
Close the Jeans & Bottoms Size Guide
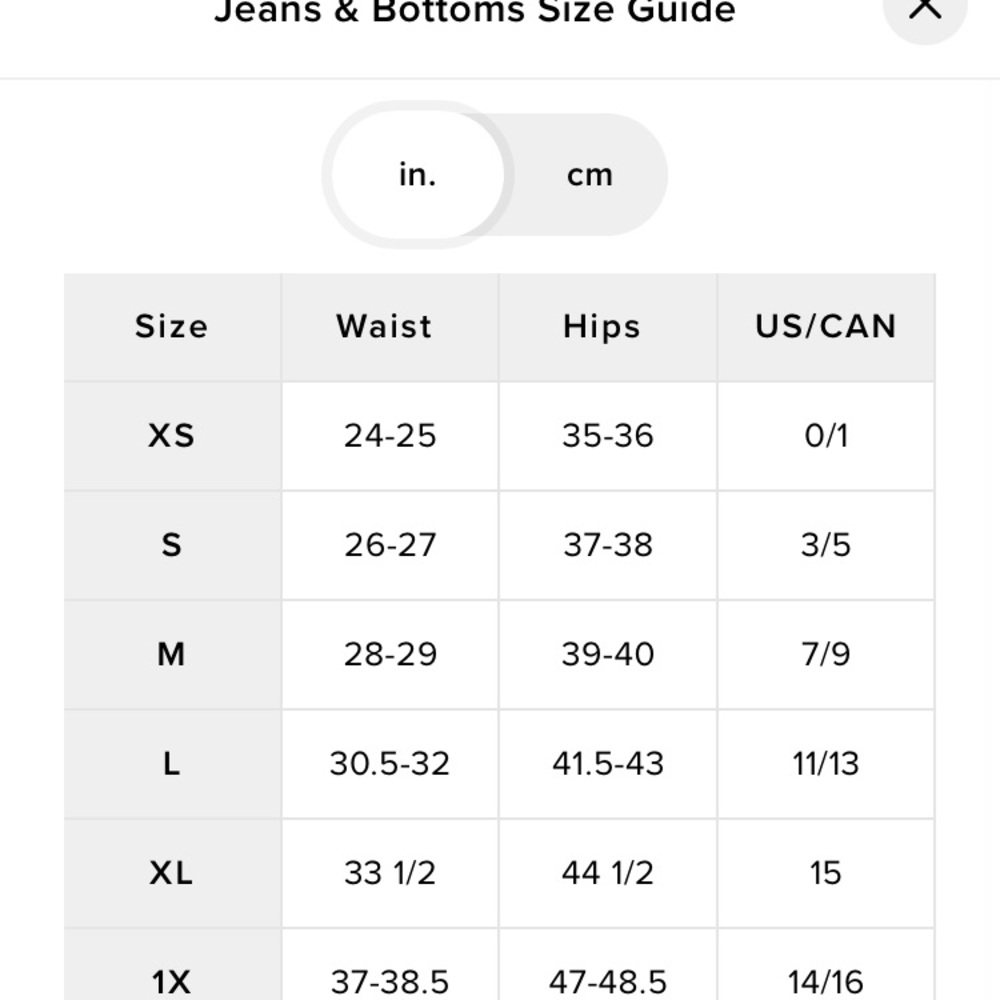point(925,9)
